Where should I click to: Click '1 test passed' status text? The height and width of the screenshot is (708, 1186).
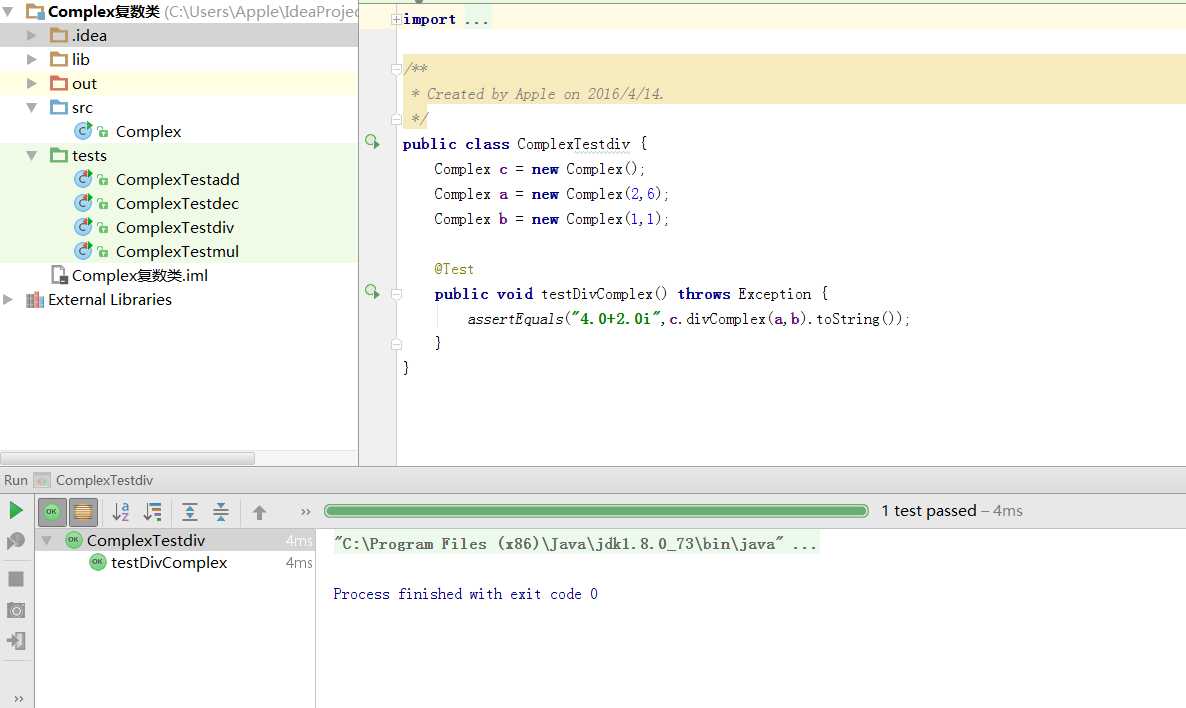[929, 511]
